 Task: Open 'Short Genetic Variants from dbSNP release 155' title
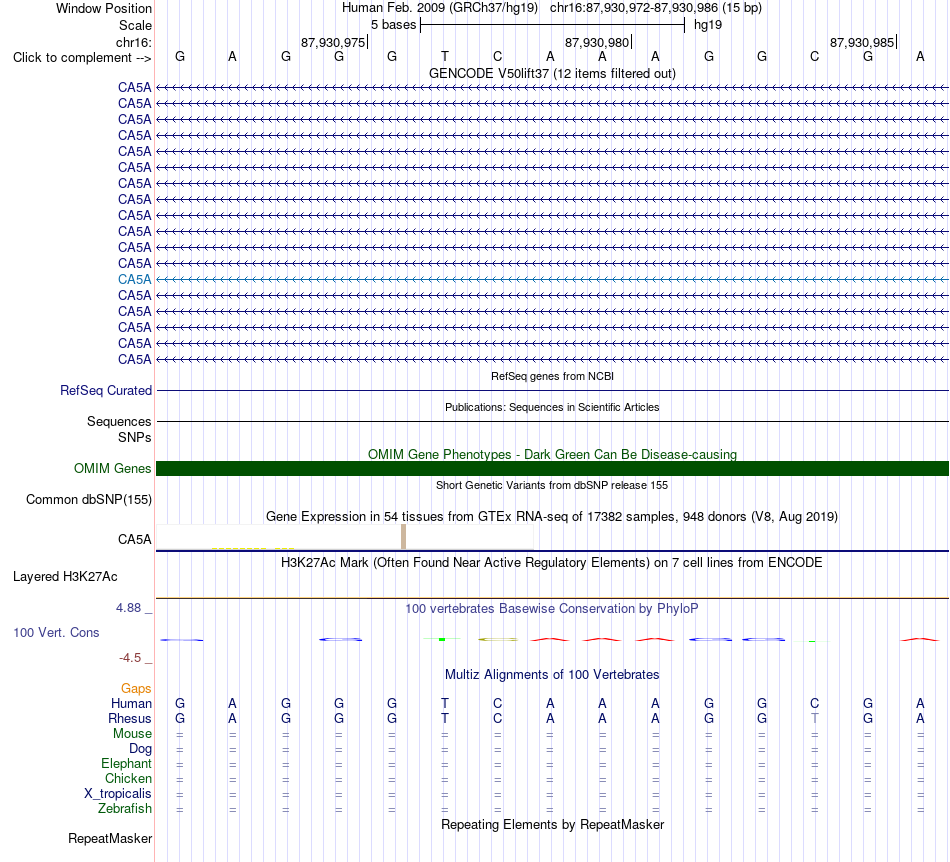[x=552, y=485]
